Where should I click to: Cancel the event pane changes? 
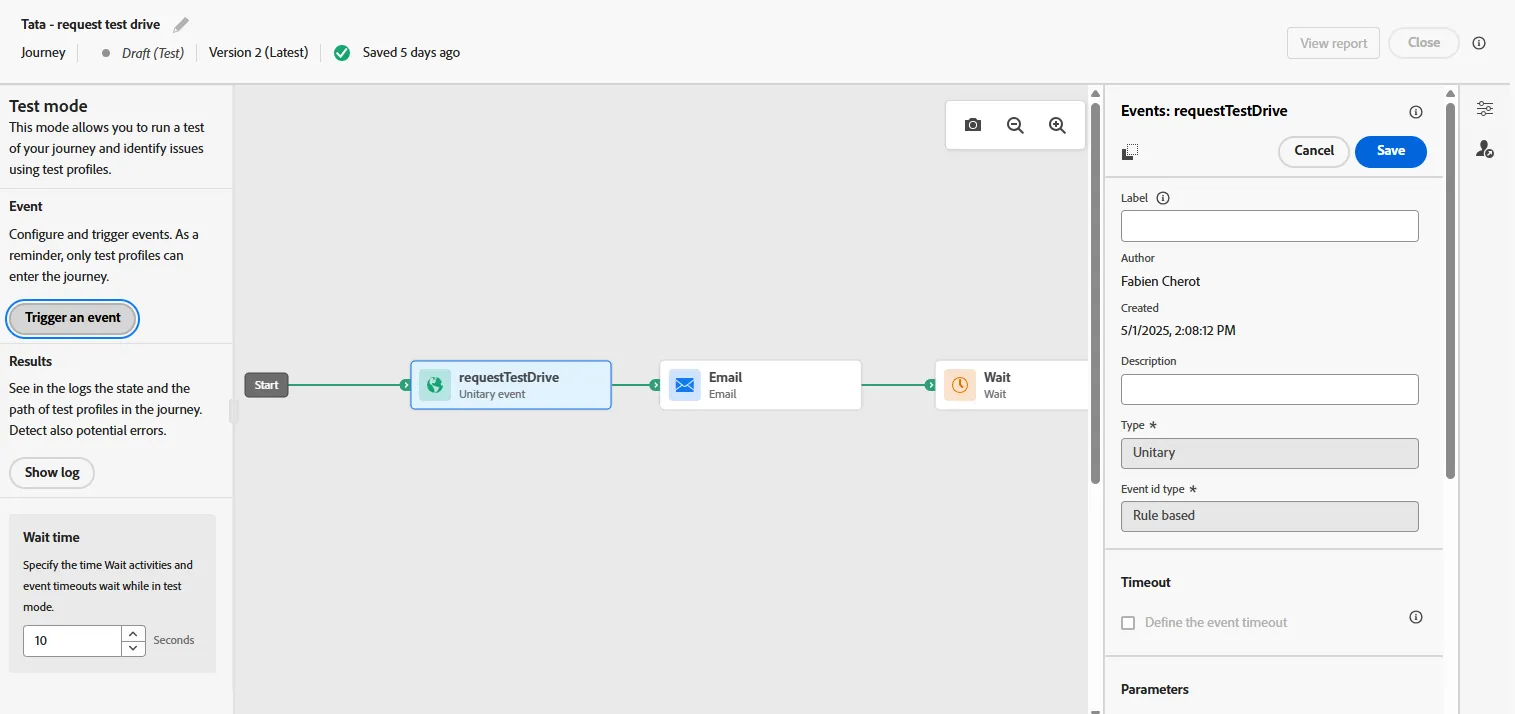point(1314,151)
